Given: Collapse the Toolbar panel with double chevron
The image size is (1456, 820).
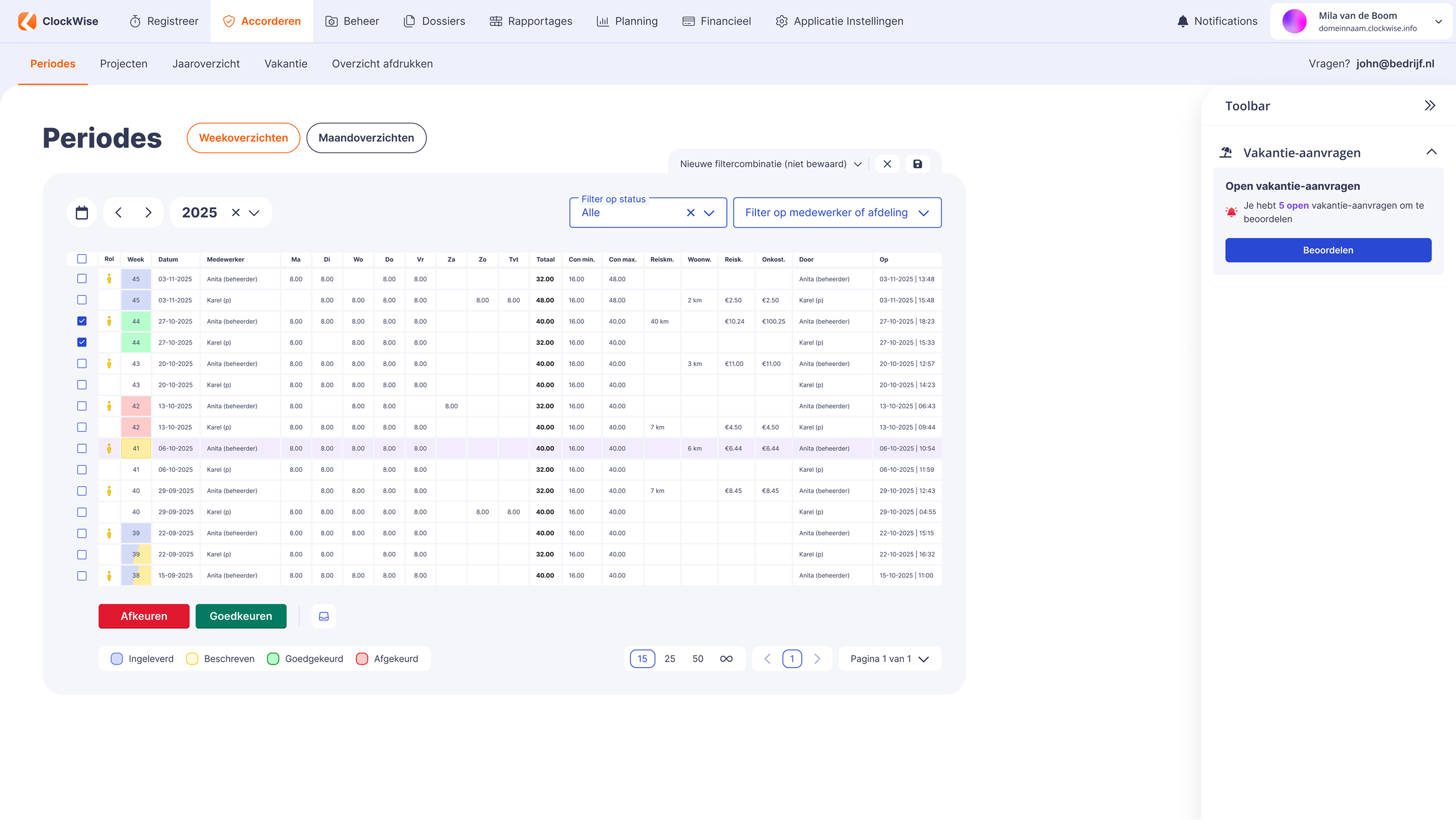Looking at the screenshot, I should 1430,106.
